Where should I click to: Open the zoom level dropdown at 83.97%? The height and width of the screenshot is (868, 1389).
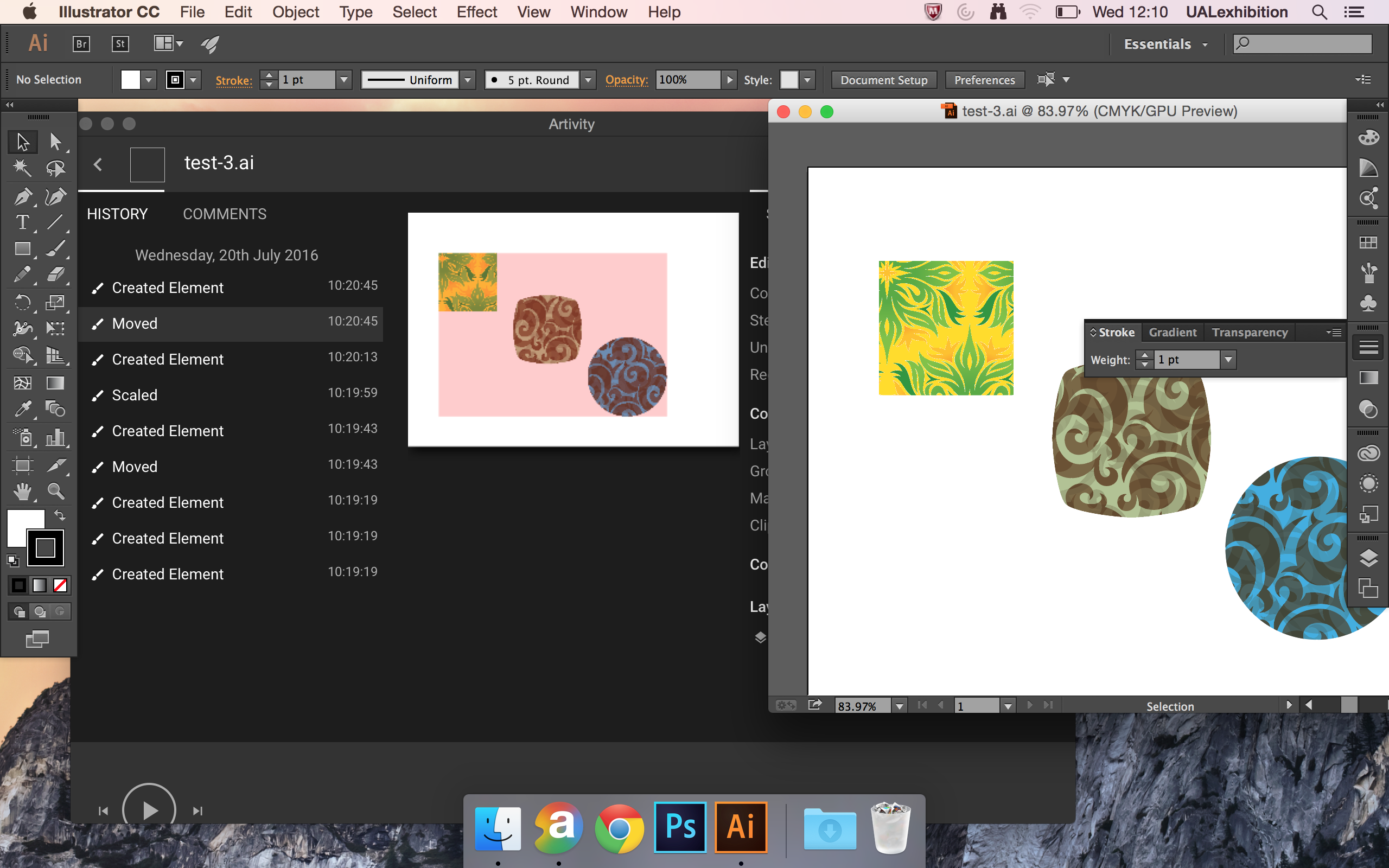tap(900, 706)
